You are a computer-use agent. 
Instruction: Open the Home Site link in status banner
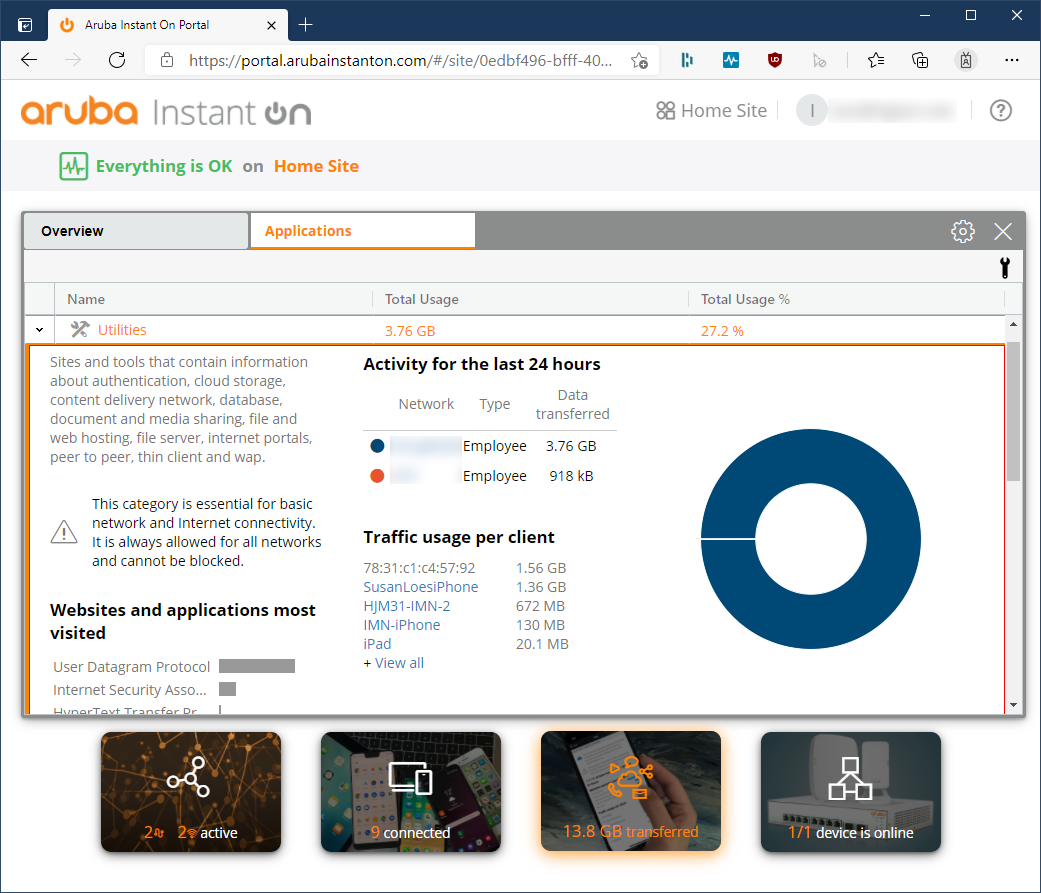click(x=316, y=166)
